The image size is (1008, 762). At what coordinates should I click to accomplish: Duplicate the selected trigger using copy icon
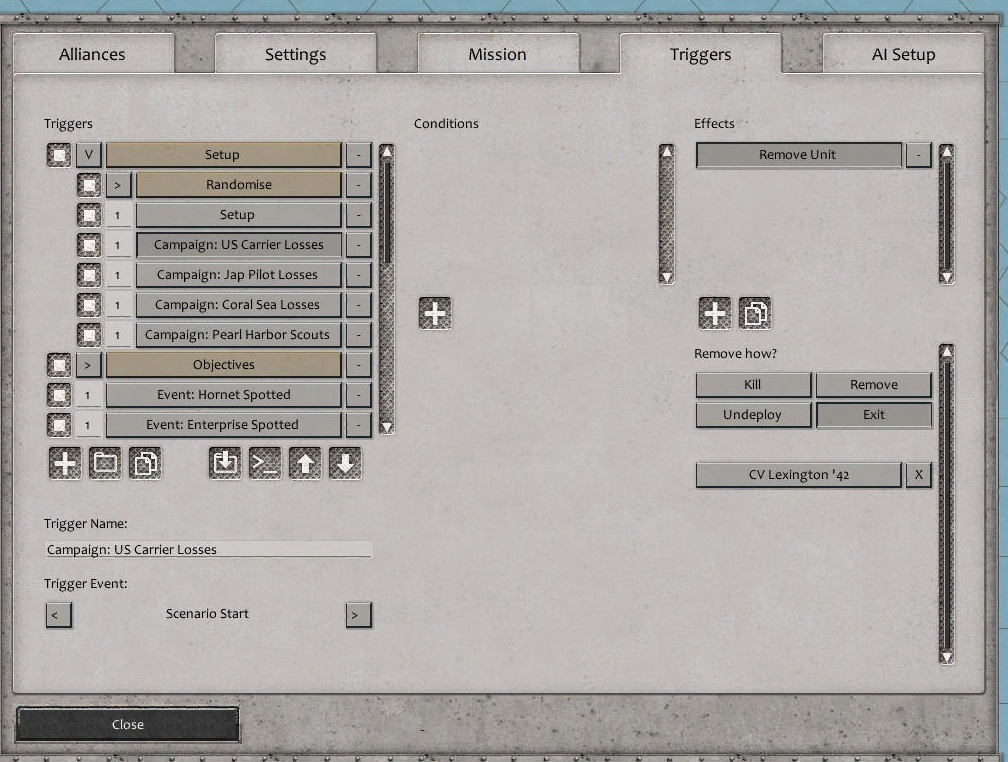point(144,463)
